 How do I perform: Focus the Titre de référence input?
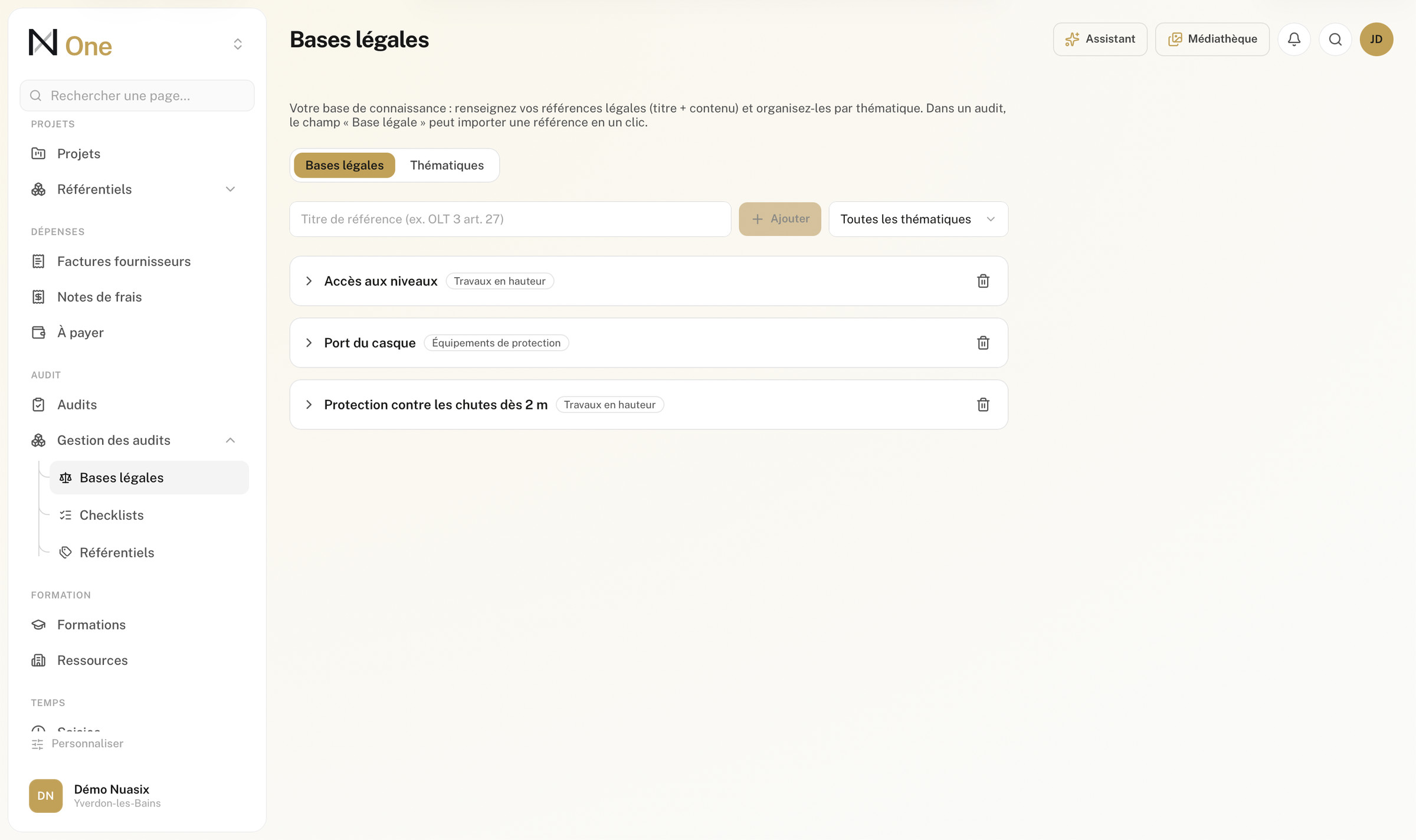[510, 219]
